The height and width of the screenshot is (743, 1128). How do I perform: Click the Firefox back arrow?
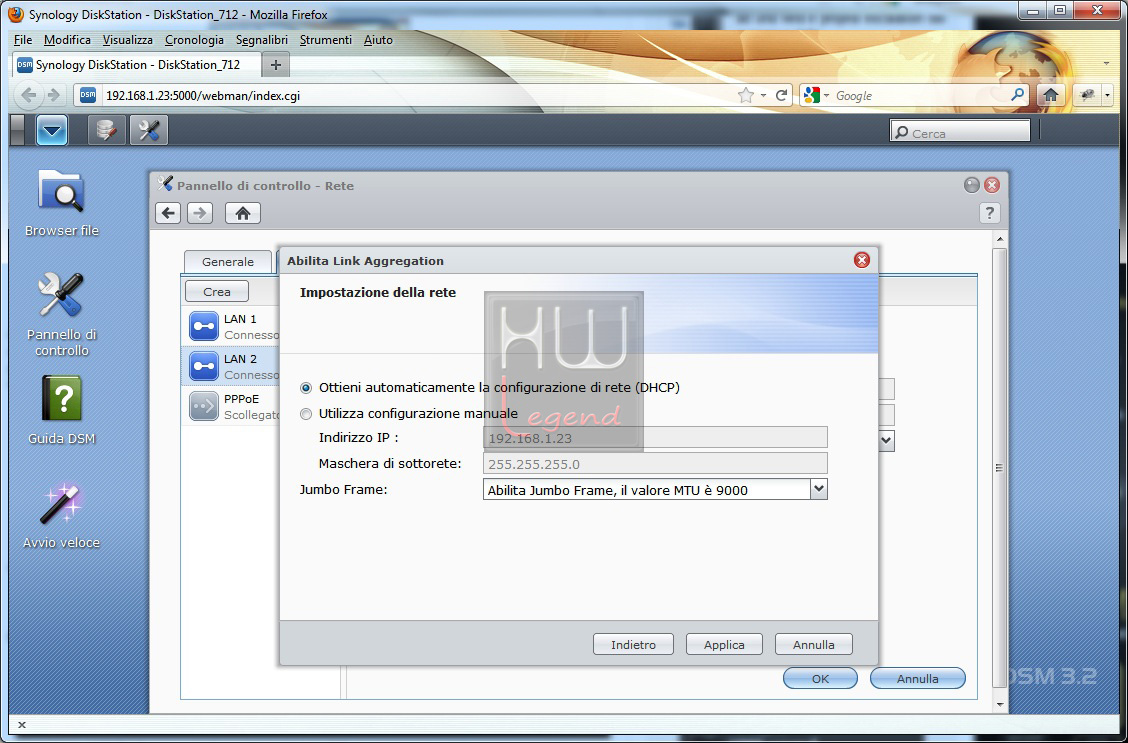(x=29, y=95)
